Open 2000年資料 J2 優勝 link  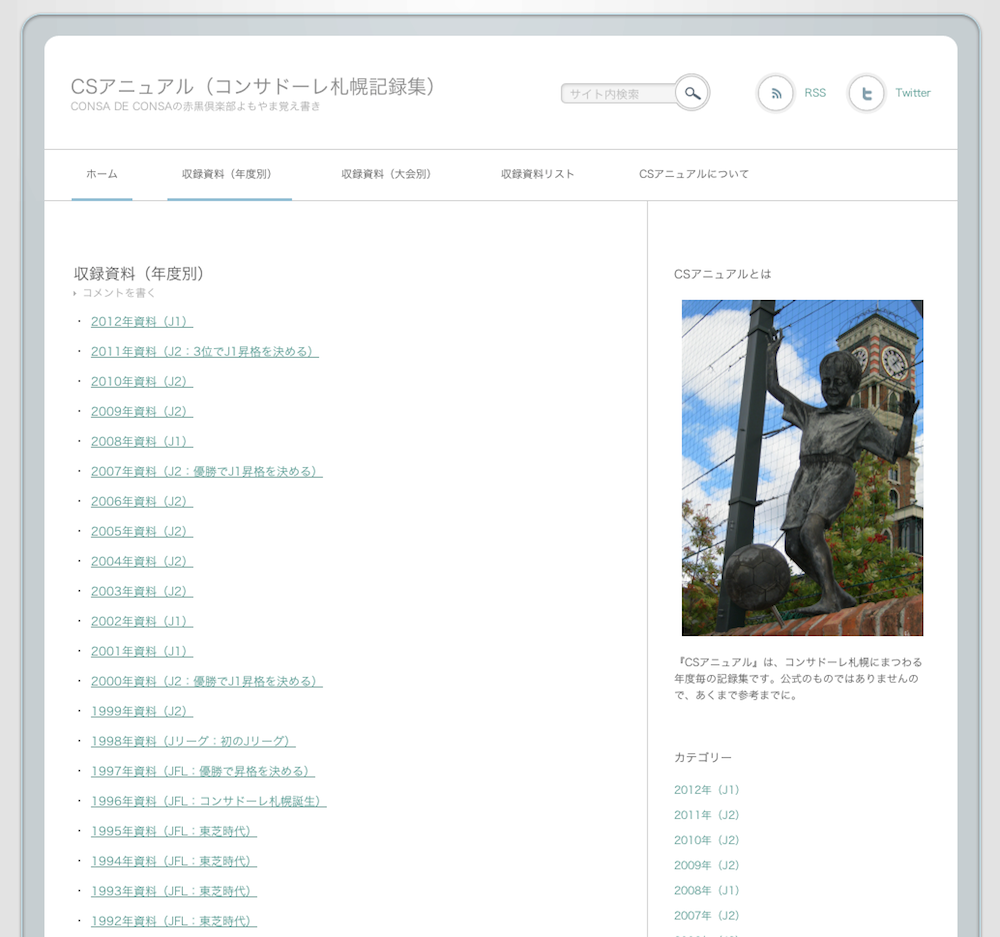point(206,681)
